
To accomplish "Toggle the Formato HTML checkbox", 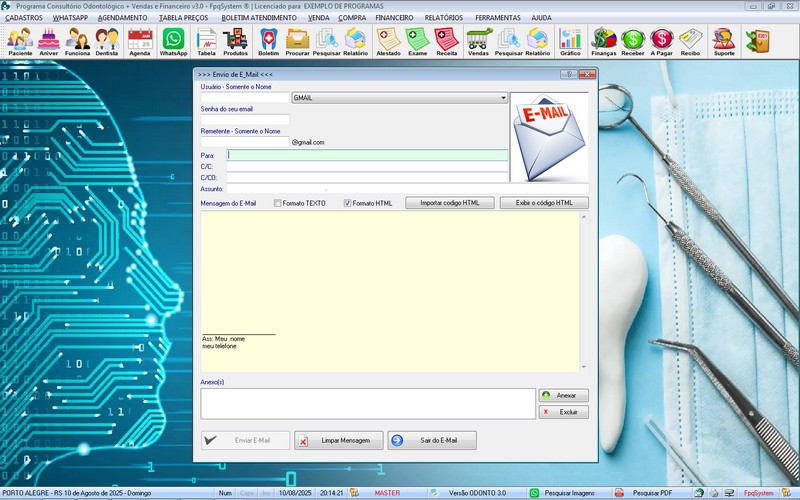I will tap(348, 203).
